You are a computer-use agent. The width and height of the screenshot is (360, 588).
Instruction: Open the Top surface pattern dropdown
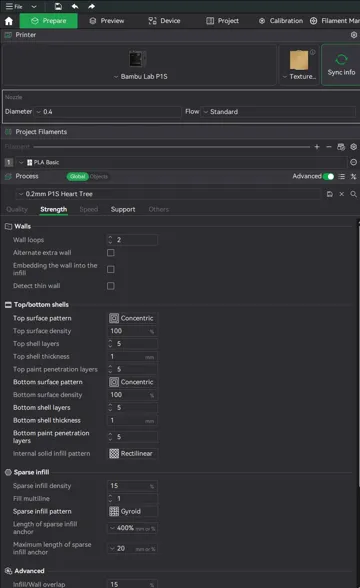pyautogui.click(x=132, y=318)
